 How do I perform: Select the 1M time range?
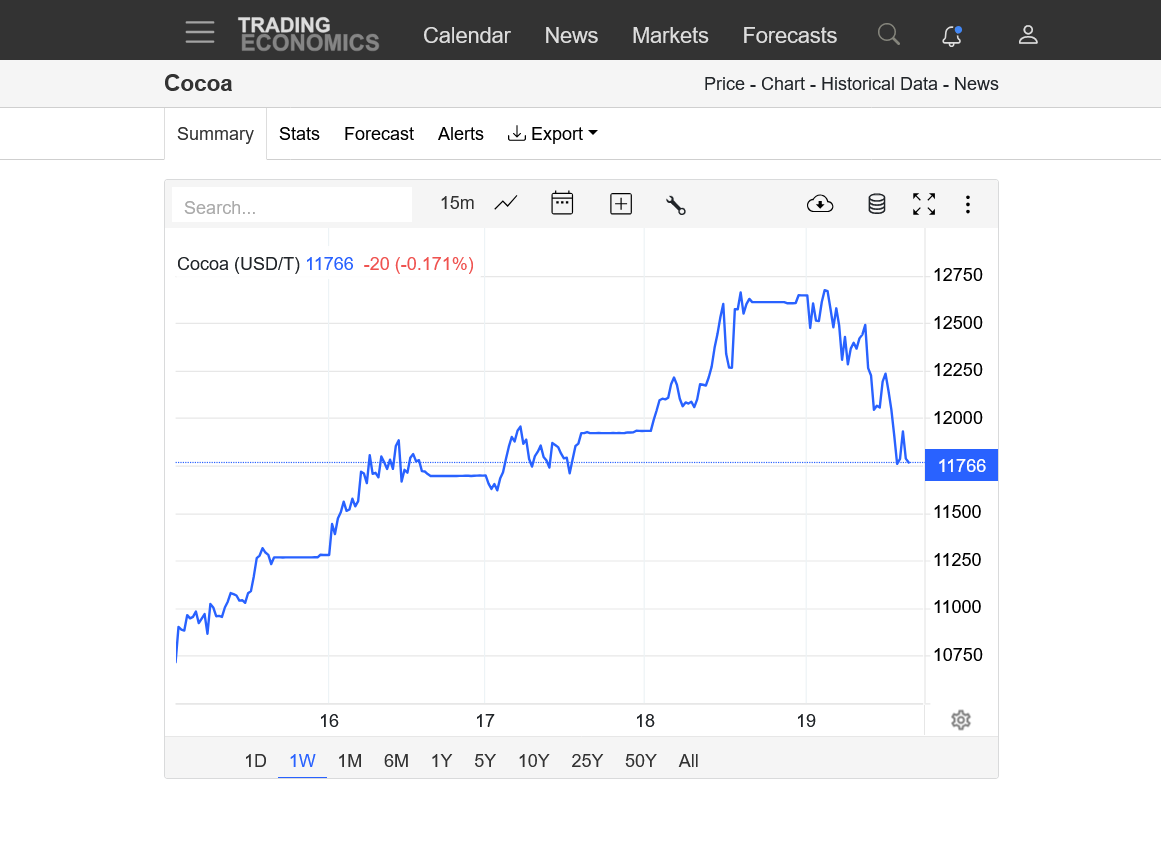coord(349,761)
